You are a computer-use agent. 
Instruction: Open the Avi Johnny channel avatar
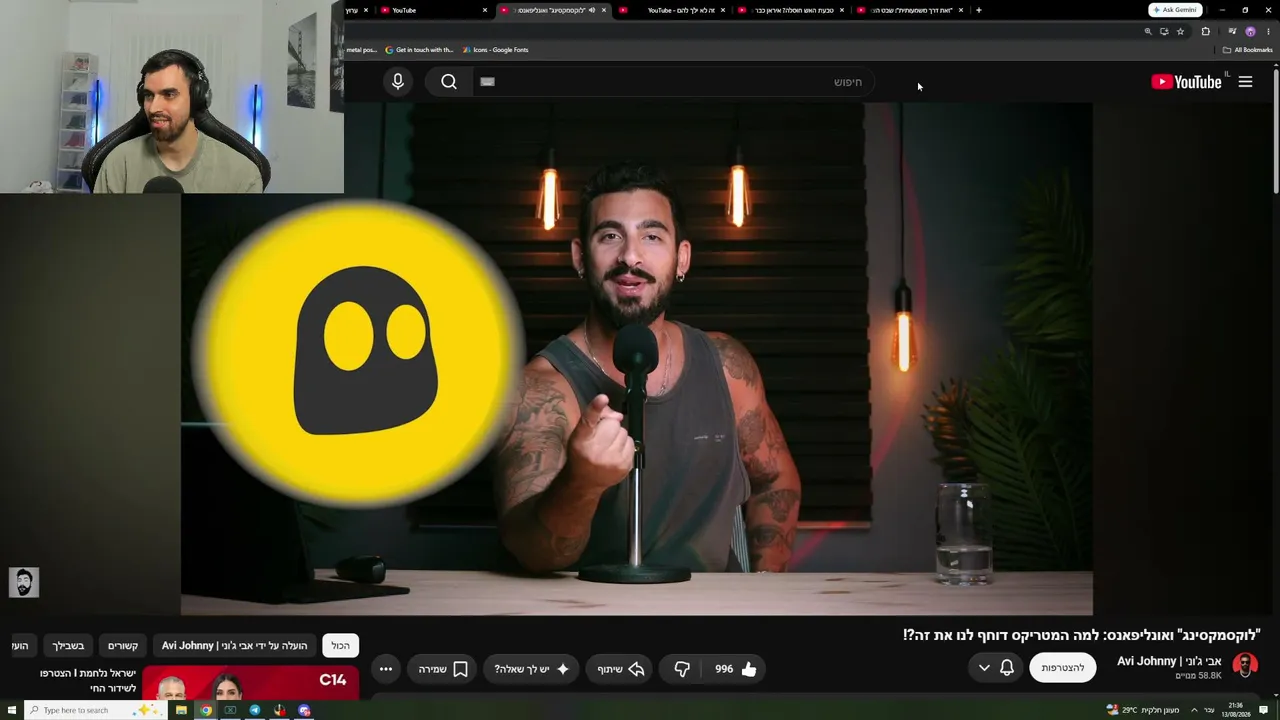pyautogui.click(x=1245, y=665)
